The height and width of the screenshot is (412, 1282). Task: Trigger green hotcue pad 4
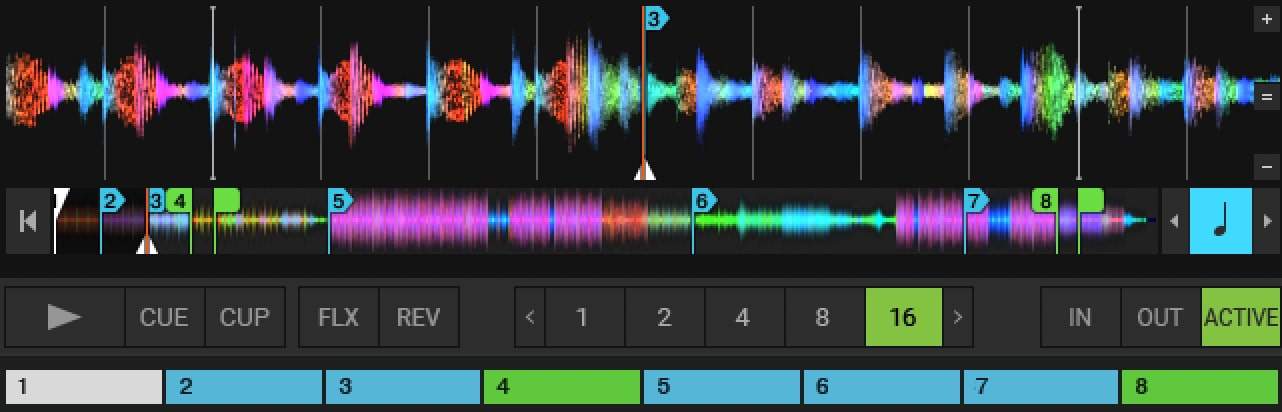[561, 386]
